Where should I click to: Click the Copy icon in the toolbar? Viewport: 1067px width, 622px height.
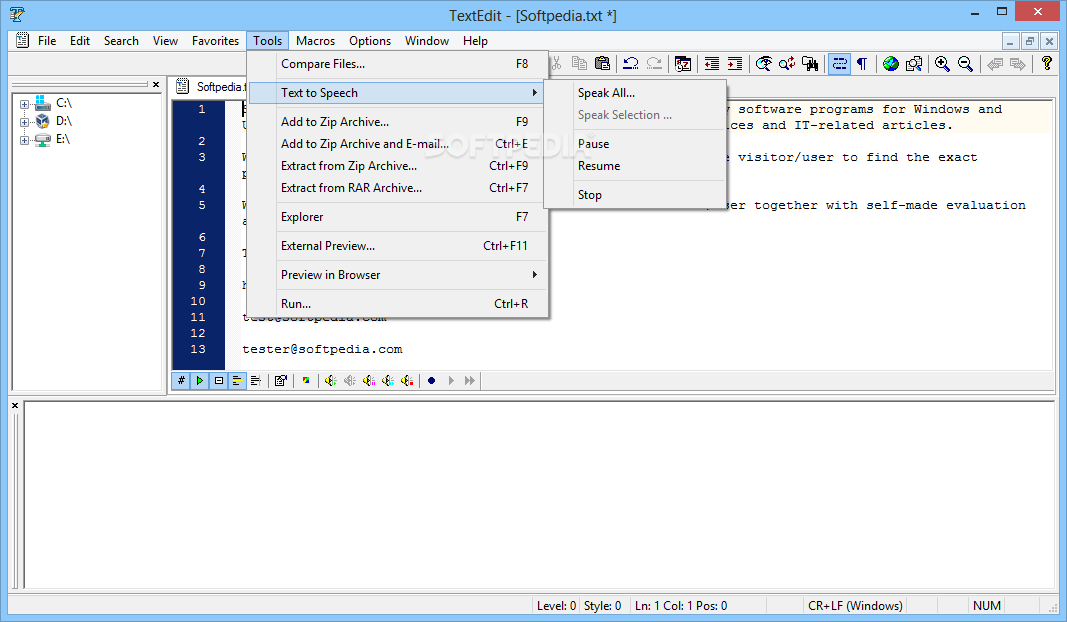579,63
